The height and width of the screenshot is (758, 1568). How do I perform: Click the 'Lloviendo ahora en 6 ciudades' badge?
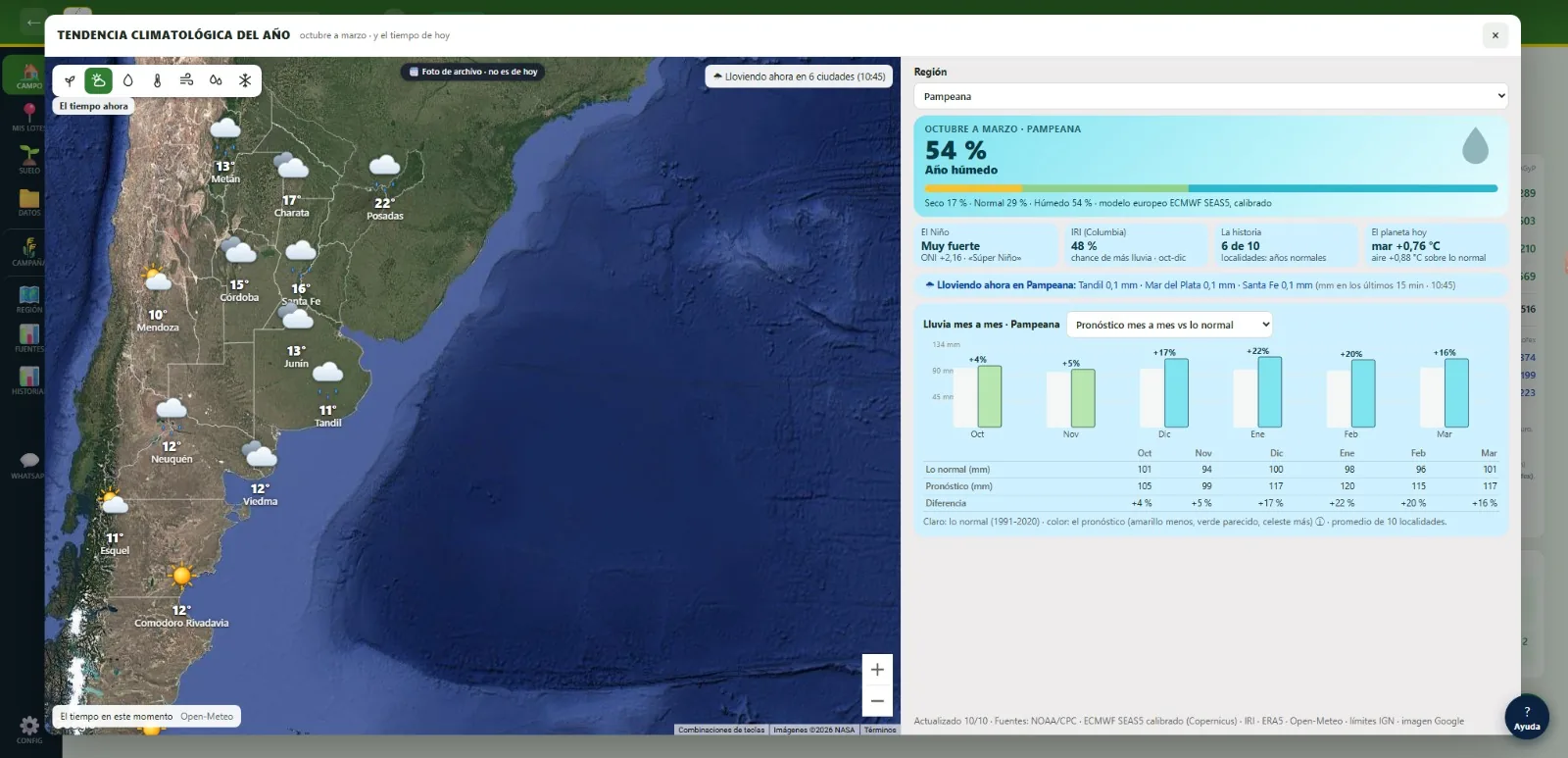(799, 76)
